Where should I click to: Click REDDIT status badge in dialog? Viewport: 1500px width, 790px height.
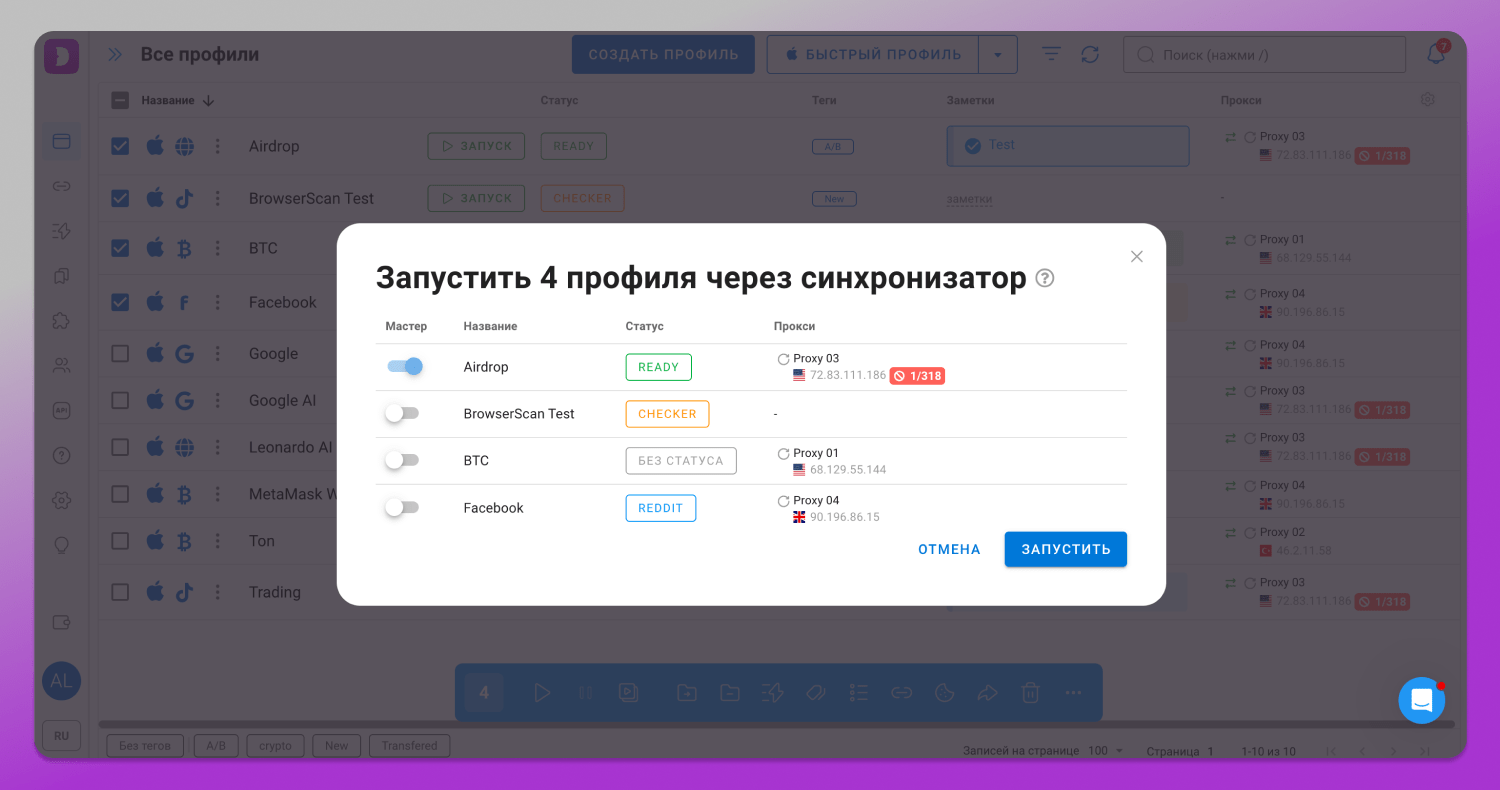(x=660, y=508)
